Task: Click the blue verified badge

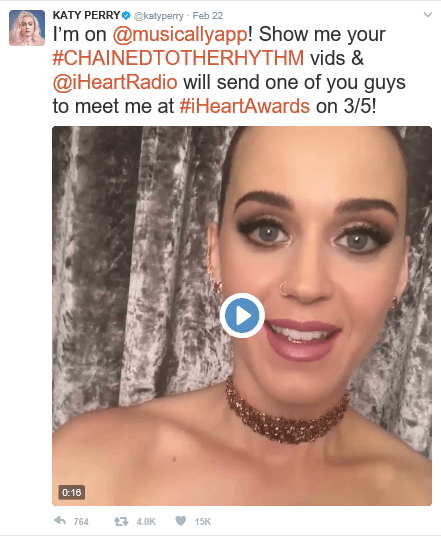Action: click(126, 15)
